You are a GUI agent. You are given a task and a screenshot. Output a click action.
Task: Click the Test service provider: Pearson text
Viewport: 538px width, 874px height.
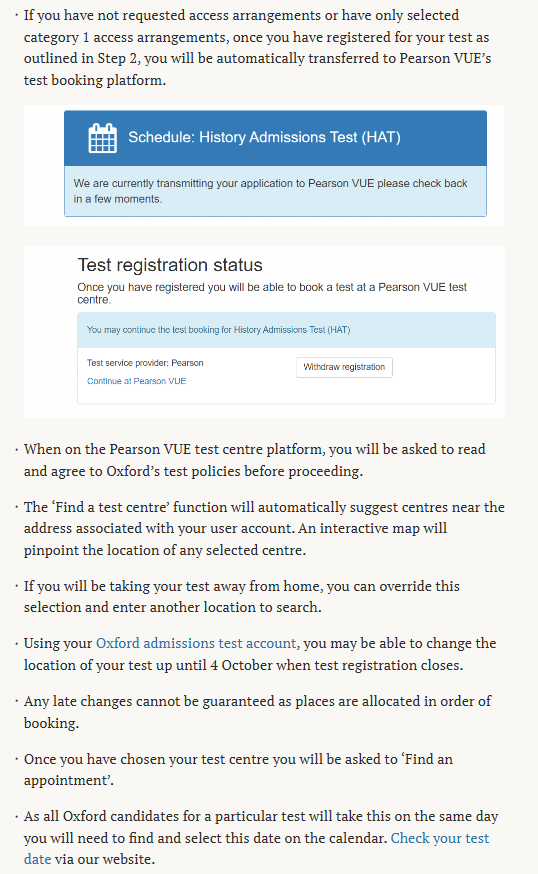(145, 363)
